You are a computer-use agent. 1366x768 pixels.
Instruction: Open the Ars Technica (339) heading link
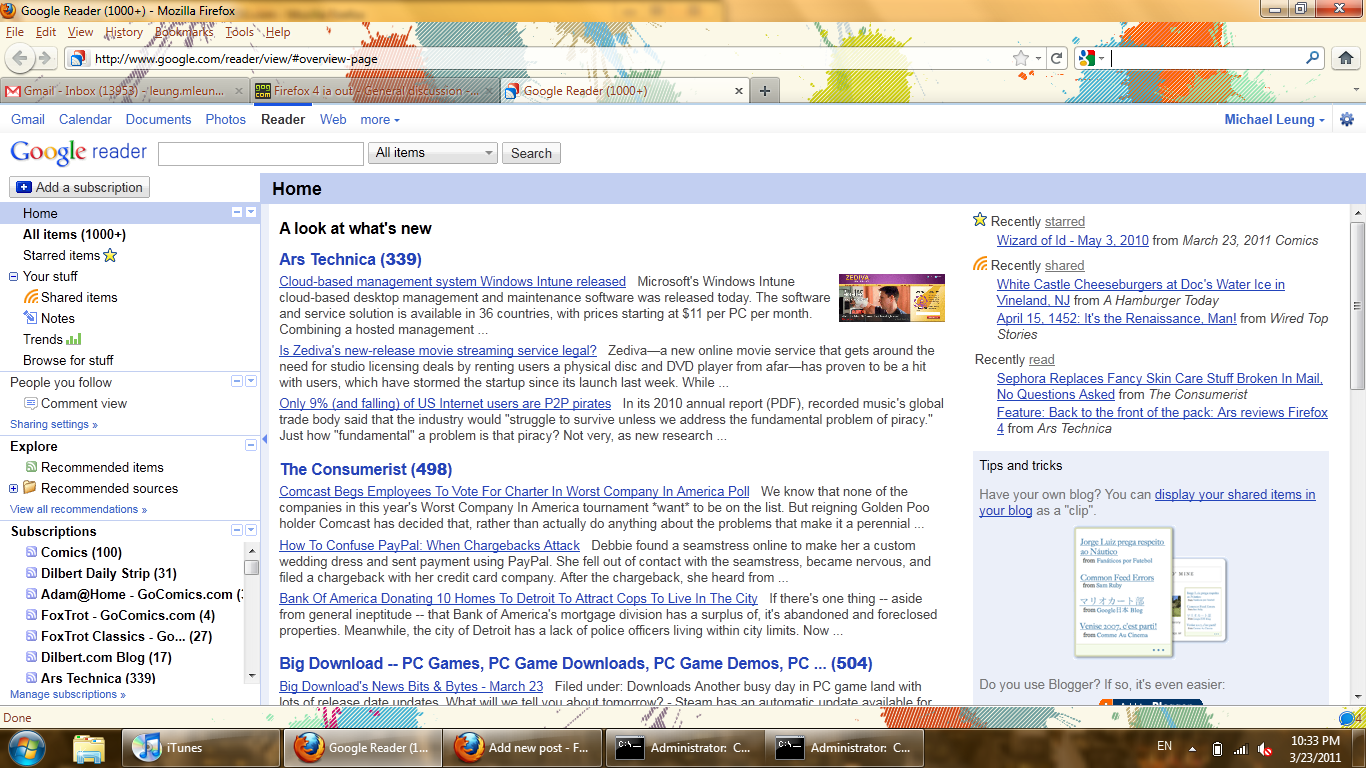tap(351, 259)
